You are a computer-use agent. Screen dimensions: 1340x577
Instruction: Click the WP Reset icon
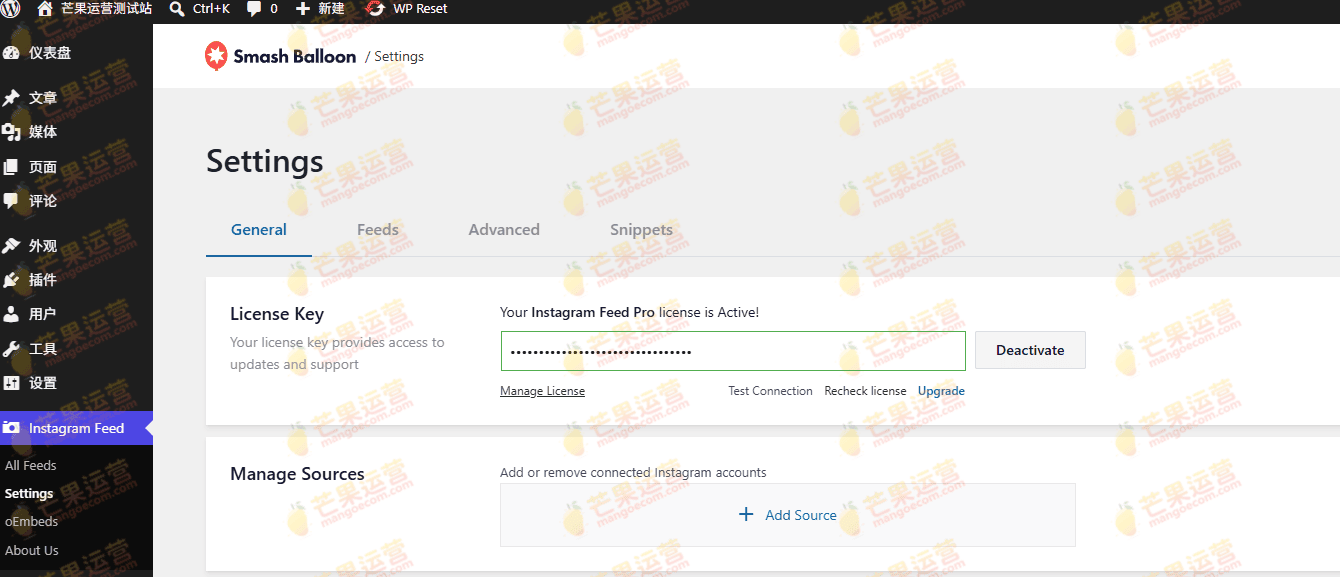point(375,9)
